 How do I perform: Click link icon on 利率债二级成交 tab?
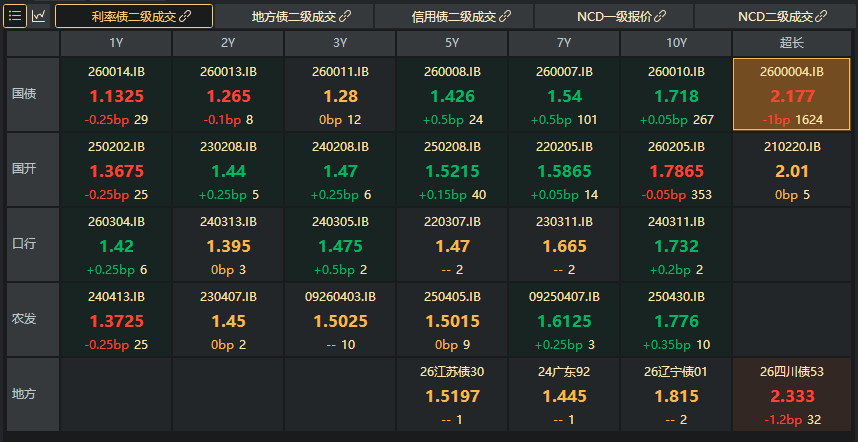tap(185, 16)
